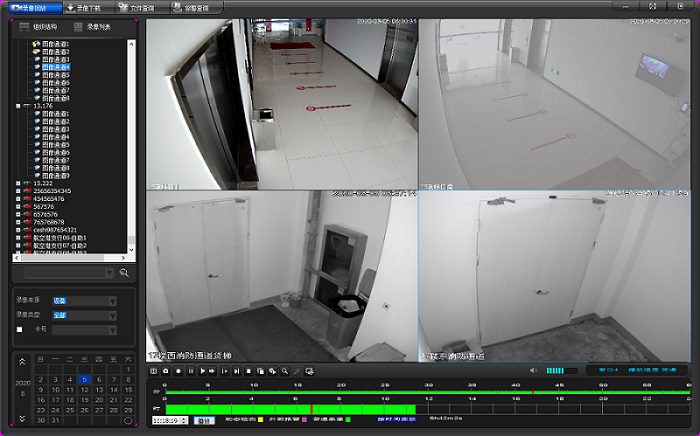700x436 pixels.
Task: Click the double-down arrow below the calendar month
Action: click(x=22, y=418)
